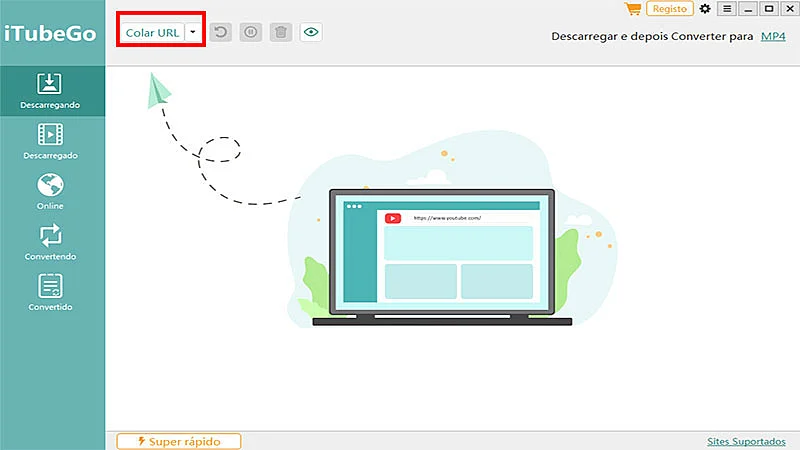Toggle the eye private mode icon
This screenshot has height=450, width=800.
(x=311, y=32)
